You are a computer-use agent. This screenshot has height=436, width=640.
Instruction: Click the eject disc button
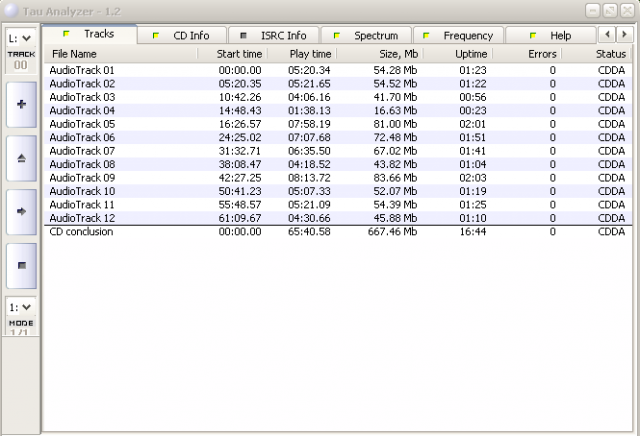click(22, 158)
